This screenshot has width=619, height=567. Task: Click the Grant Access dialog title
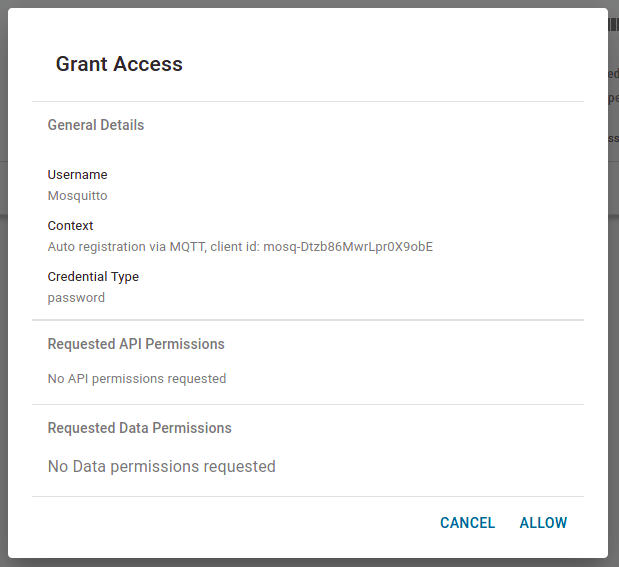(x=119, y=64)
